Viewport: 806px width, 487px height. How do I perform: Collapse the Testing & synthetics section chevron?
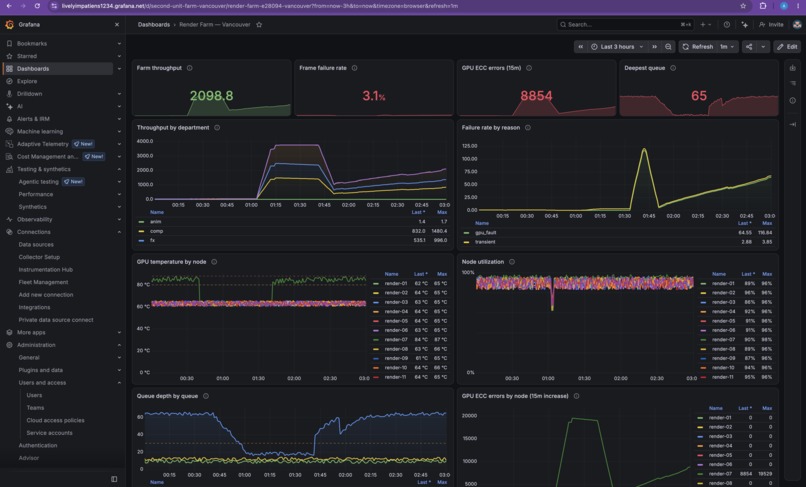click(119, 169)
